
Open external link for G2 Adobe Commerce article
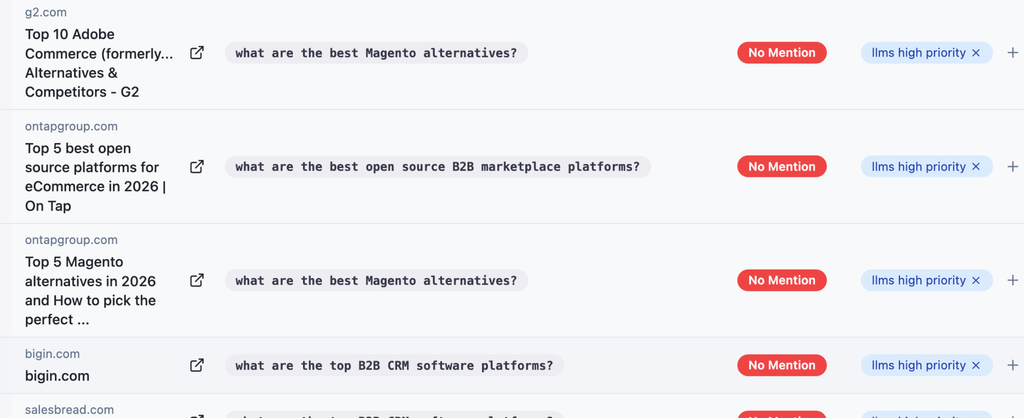(197, 53)
